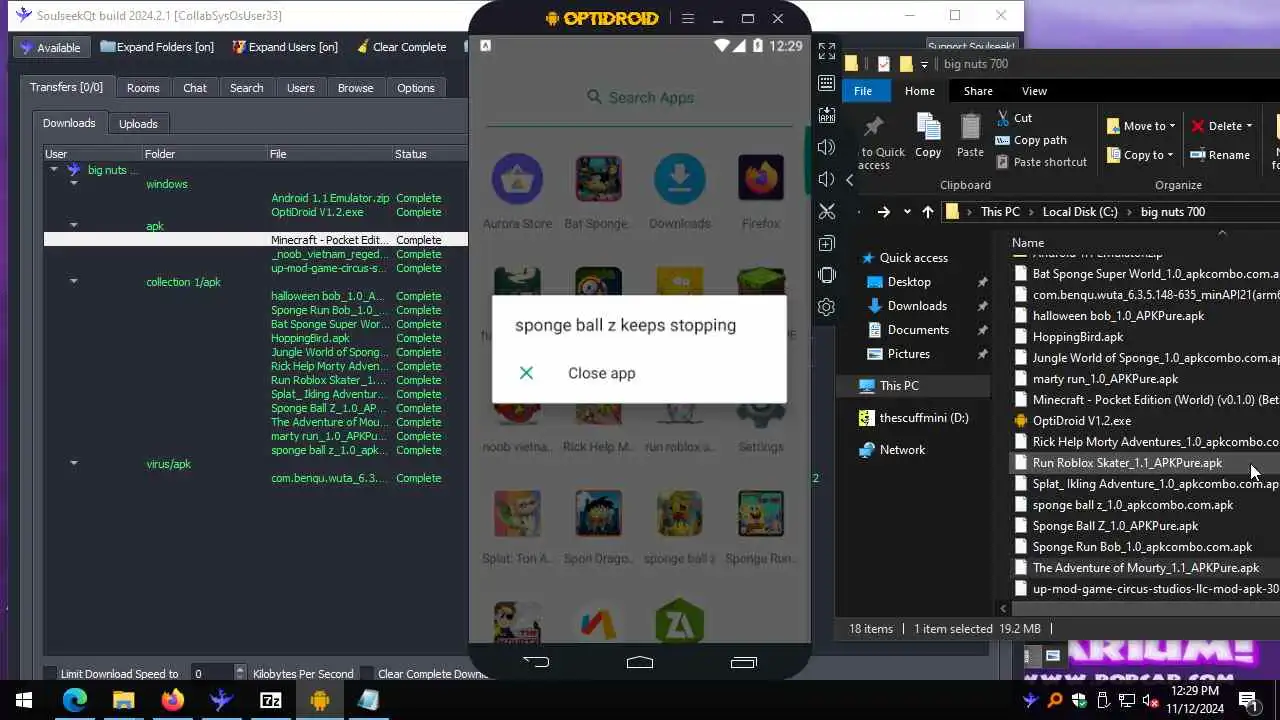Tap the Android back navigation button
The image size is (1280, 720).
click(x=536, y=662)
